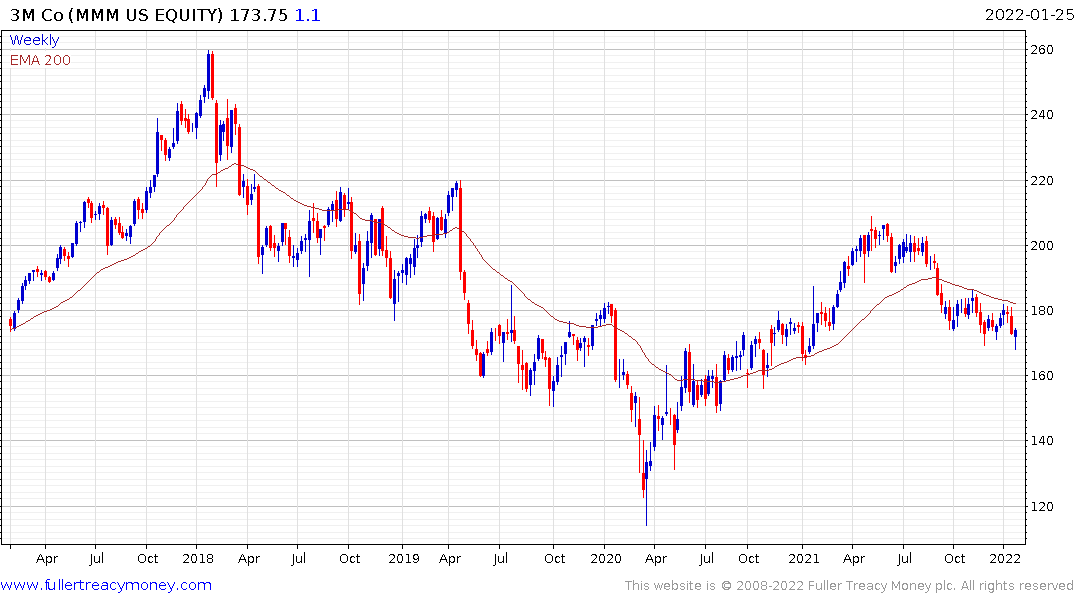Click the 260 price axis label
Image resolution: width=1075 pixels, height=600 pixels.
(x=1042, y=49)
